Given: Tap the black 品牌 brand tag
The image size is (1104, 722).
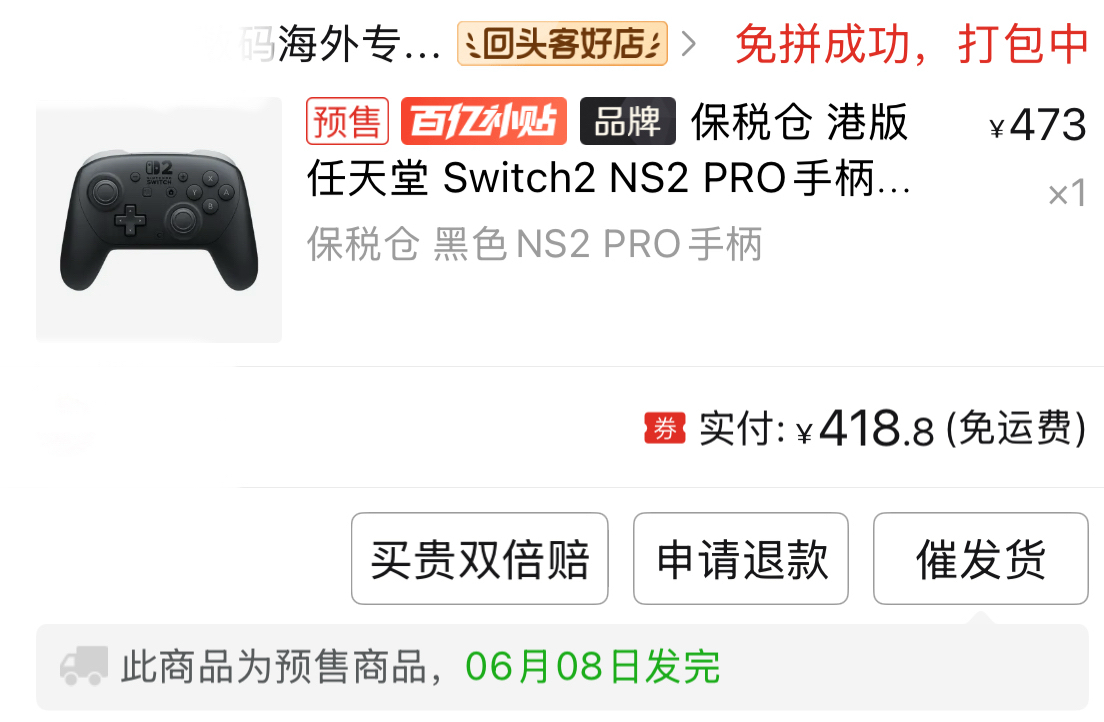Looking at the screenshot, I should point(627,121).
